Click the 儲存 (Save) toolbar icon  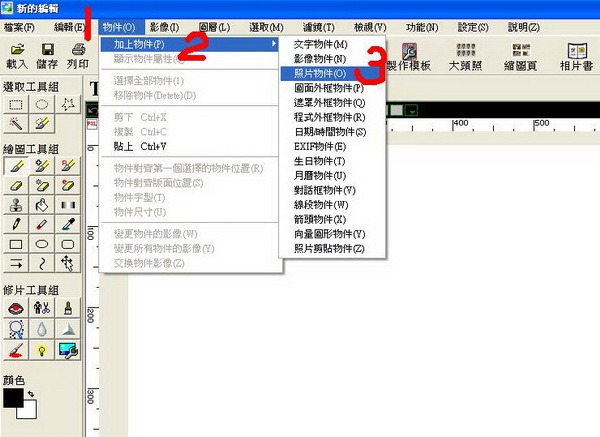47,56
